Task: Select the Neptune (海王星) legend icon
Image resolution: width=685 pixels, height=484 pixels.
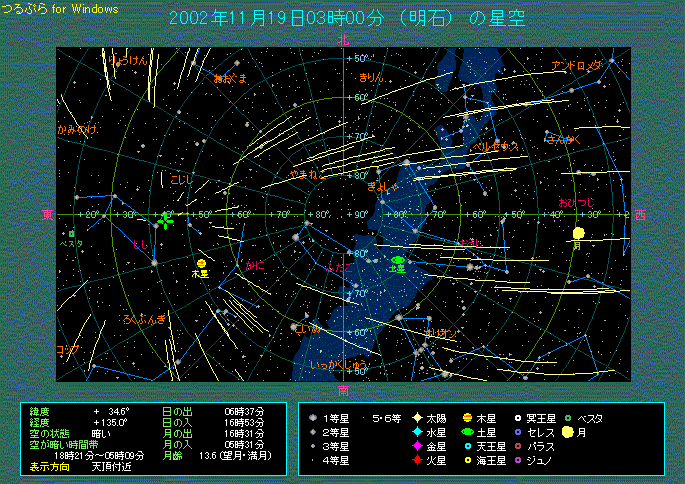Action: pos(467,460)
